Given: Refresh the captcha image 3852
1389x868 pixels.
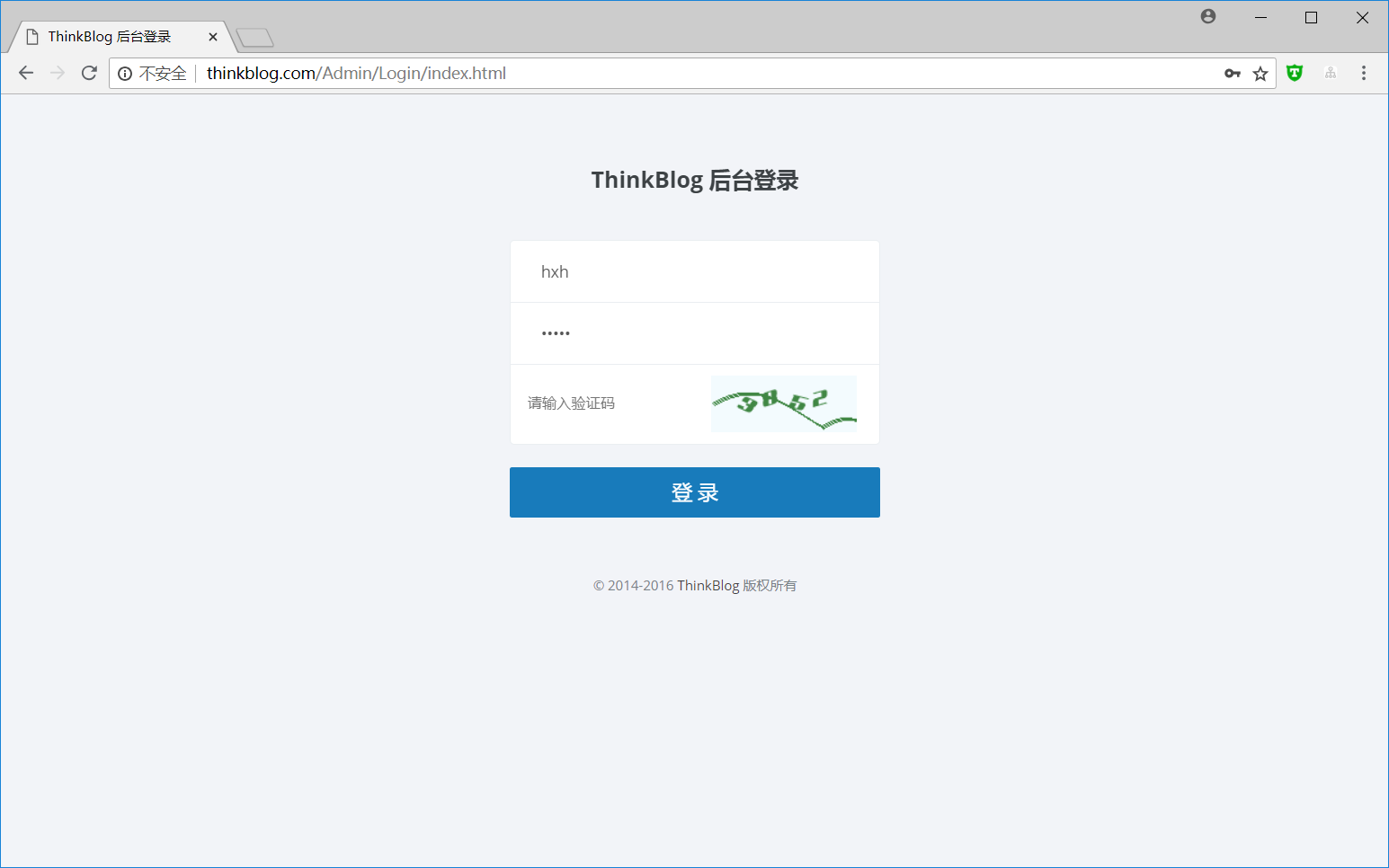Looking at the screenshot, I should point(784,403).
